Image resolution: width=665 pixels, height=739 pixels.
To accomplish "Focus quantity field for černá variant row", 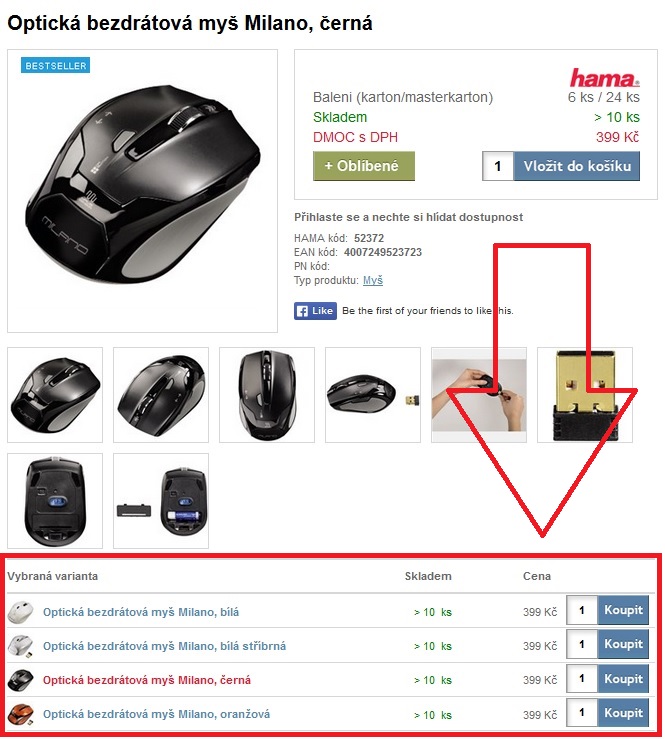I will point(582,679).
